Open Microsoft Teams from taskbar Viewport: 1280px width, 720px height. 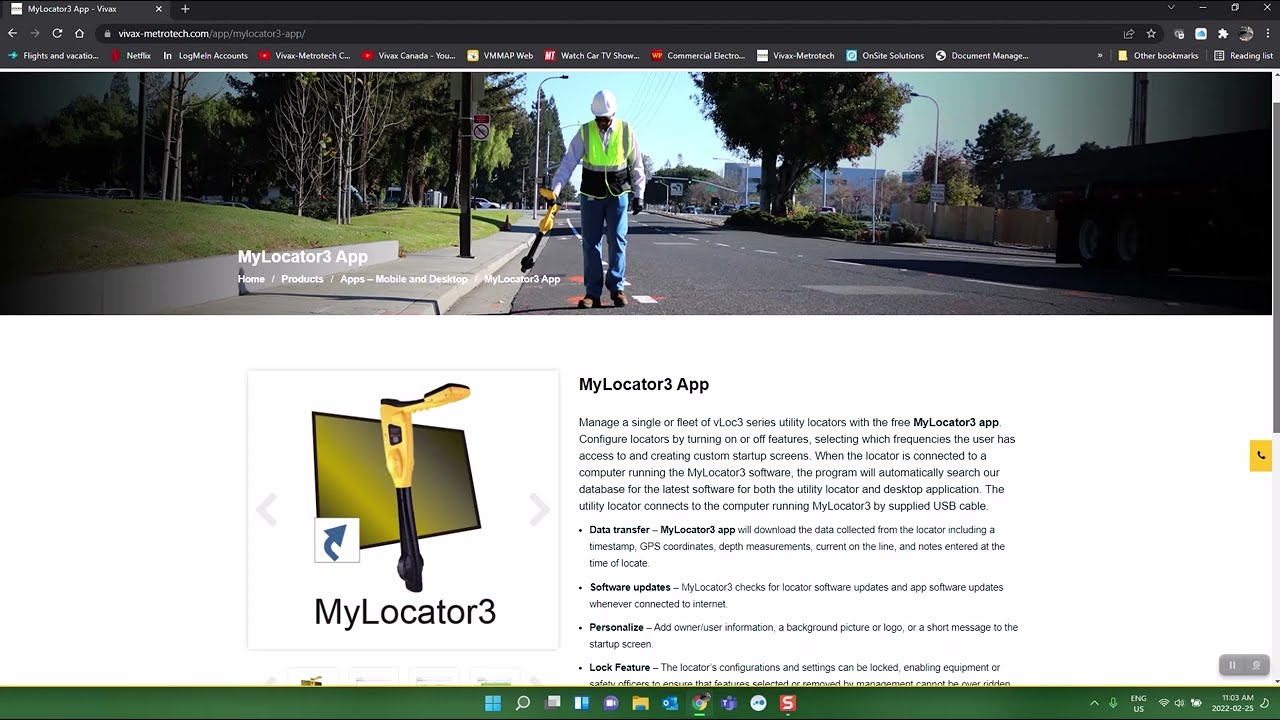coord(729,703)
